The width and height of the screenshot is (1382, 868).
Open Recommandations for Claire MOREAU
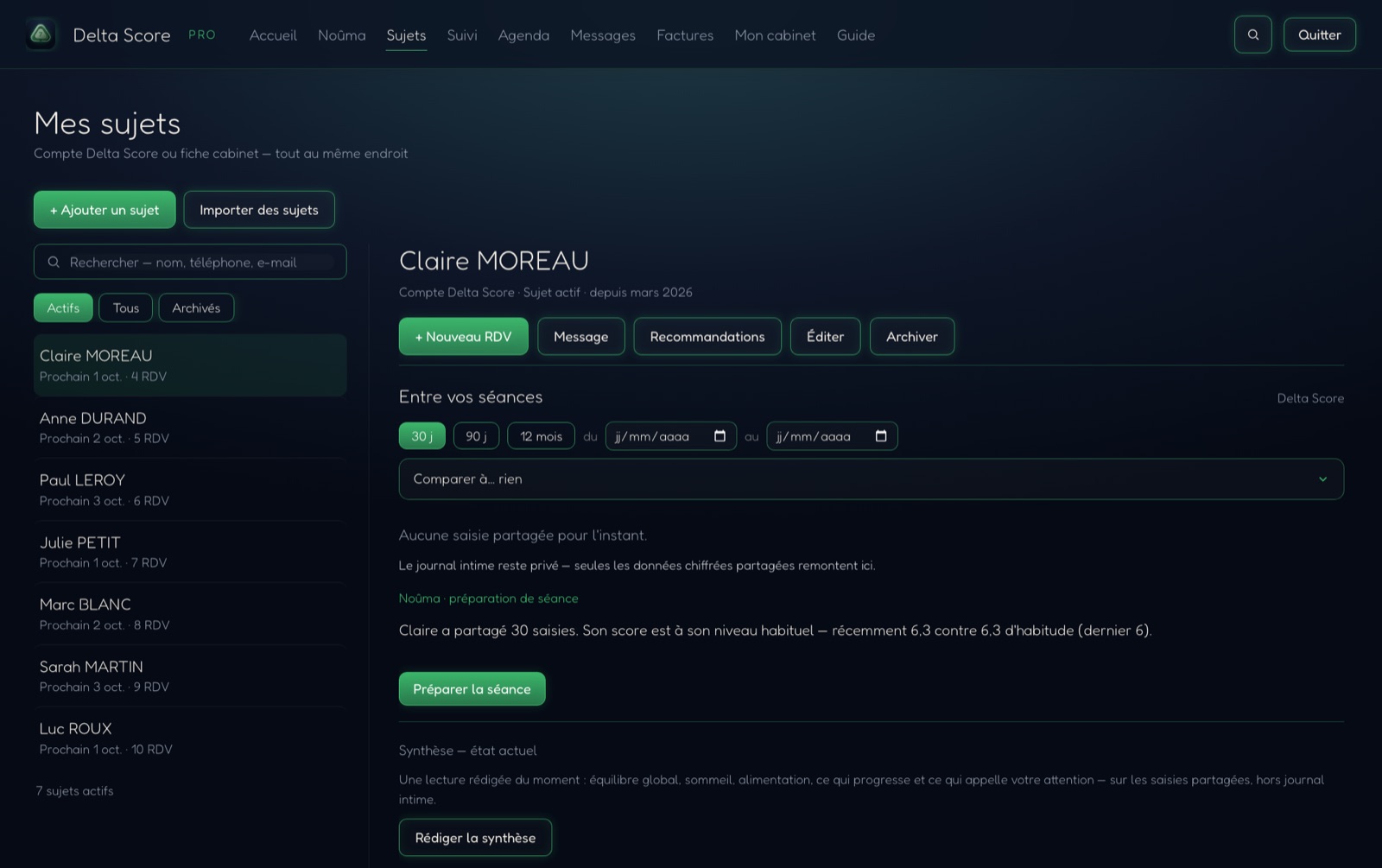pos(707,337)
